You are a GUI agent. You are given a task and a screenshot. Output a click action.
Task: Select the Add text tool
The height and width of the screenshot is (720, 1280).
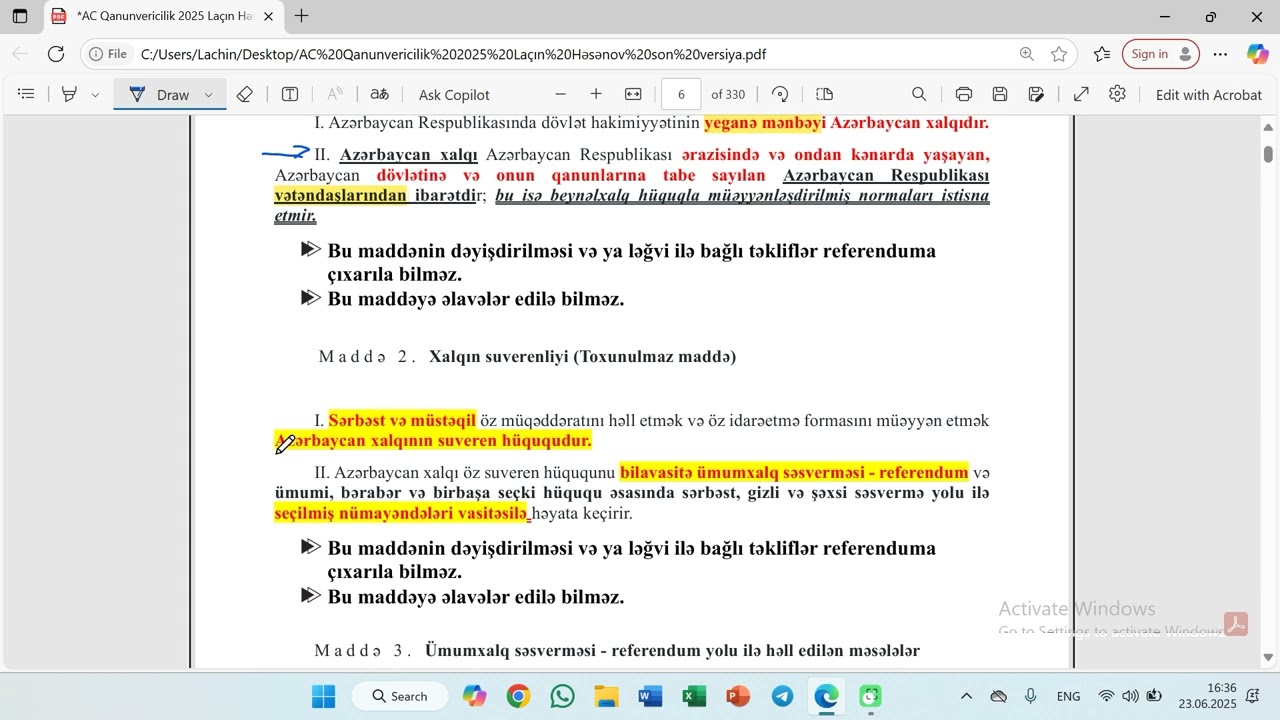pyautogui.click(x=290, y=94)
